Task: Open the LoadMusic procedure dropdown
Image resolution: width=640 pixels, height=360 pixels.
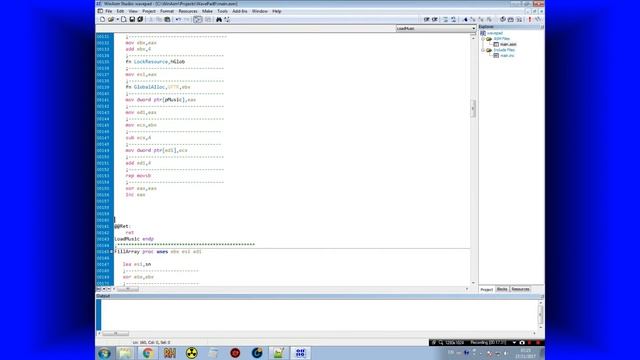Action: (436, 29)
